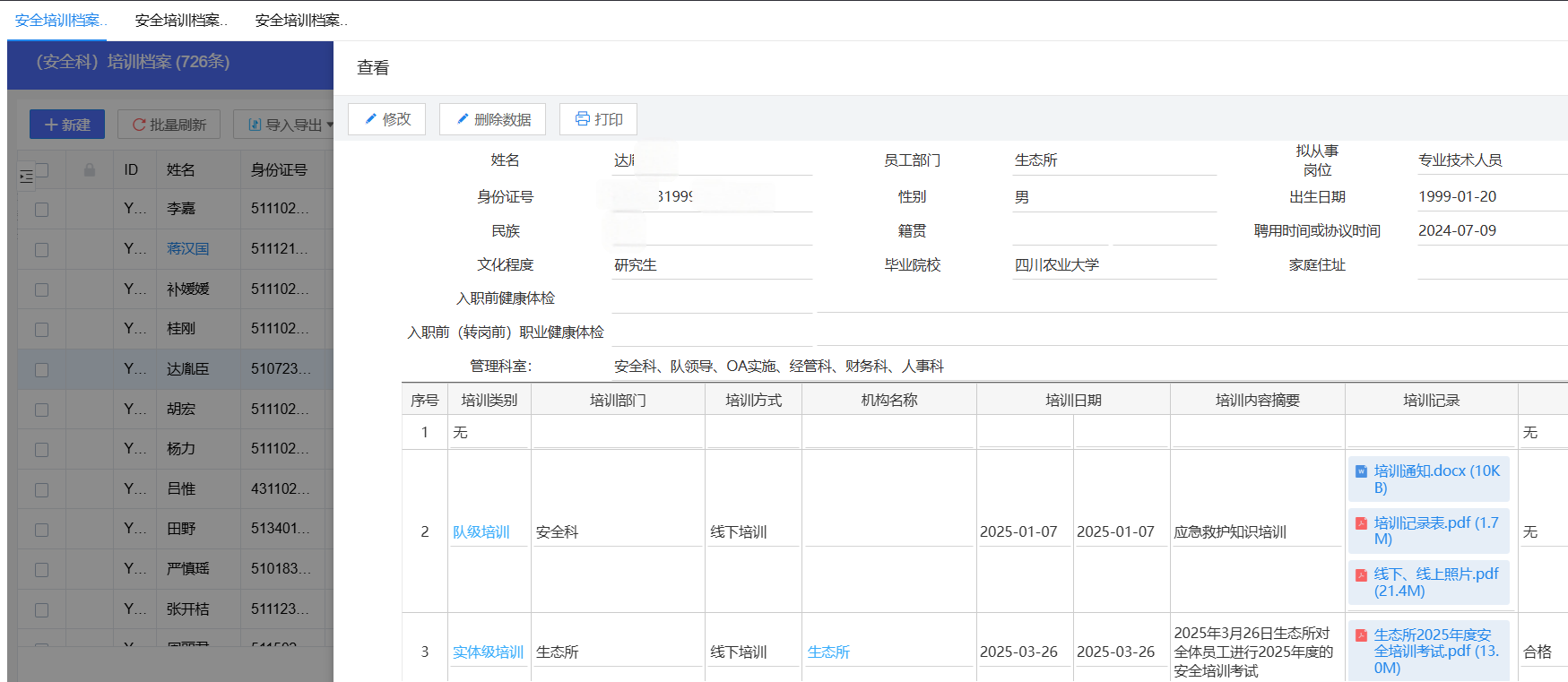Click the 专业技术人员 position value
This screenshot has width=1568, height=682.
(x=1460, y=160)
